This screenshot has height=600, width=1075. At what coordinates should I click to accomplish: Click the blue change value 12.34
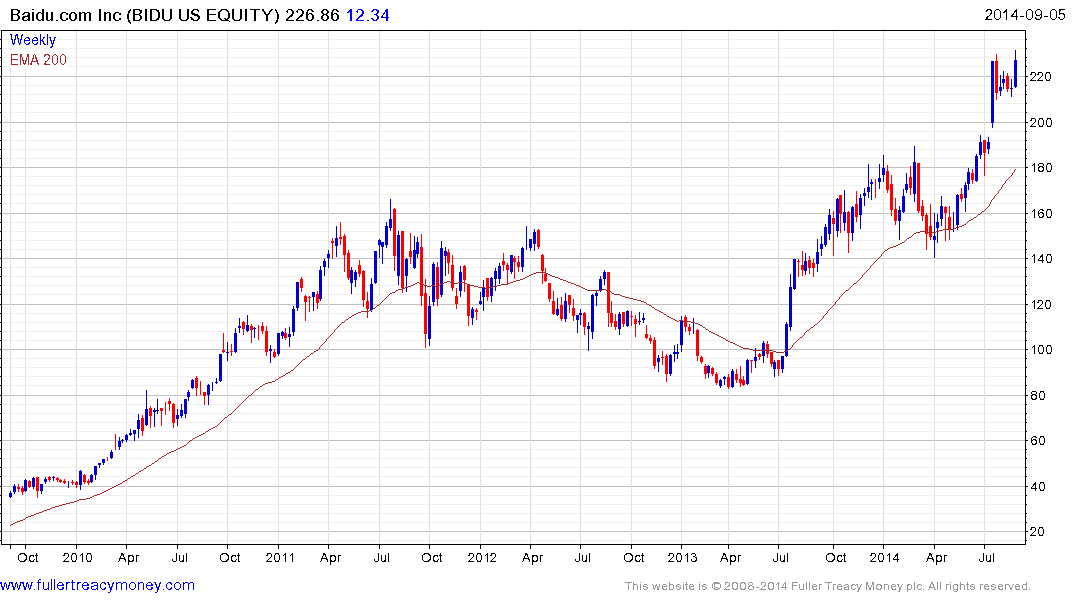point(367,15)
